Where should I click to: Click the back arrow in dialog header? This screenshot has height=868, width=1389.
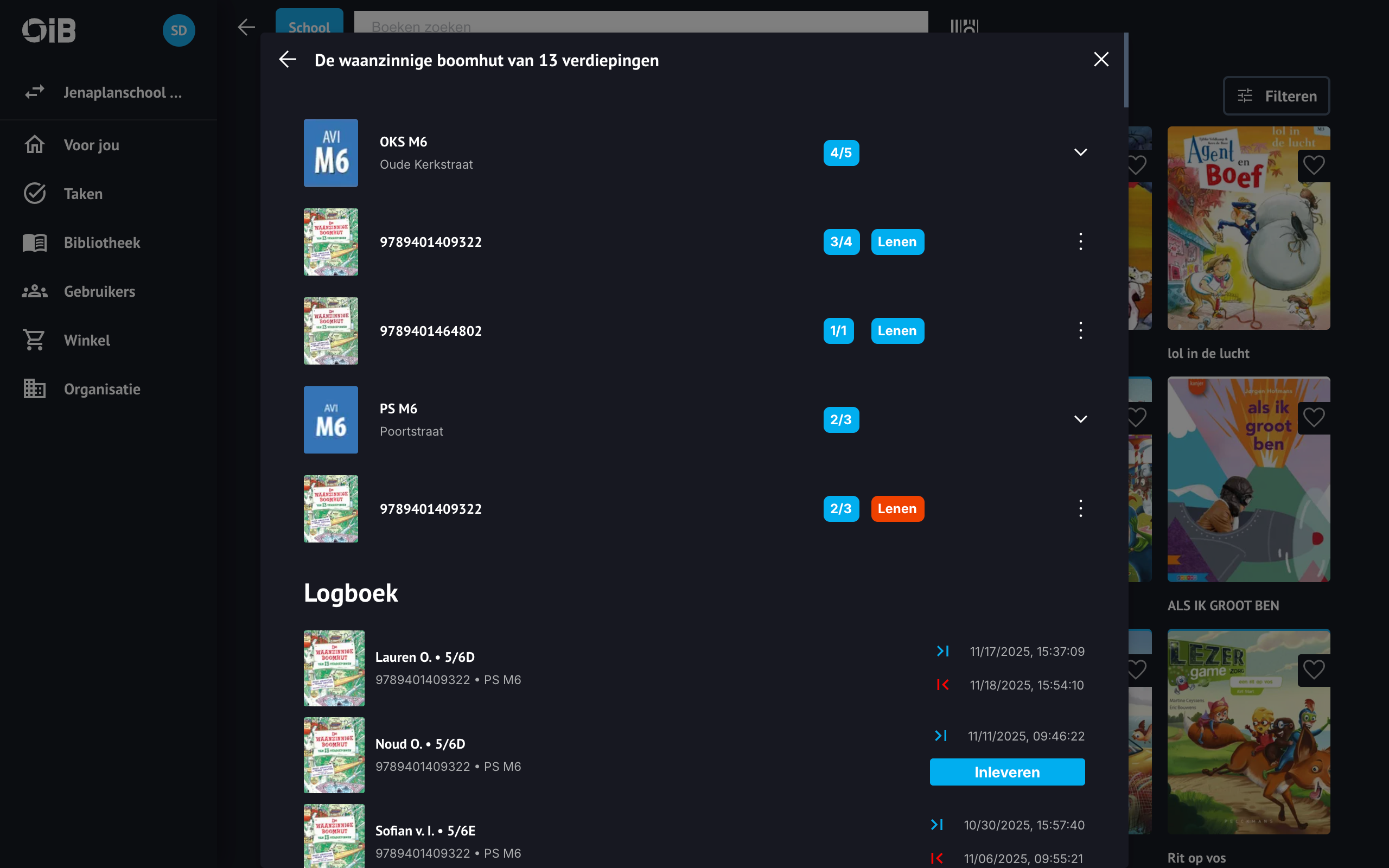(x=288, y=60)
